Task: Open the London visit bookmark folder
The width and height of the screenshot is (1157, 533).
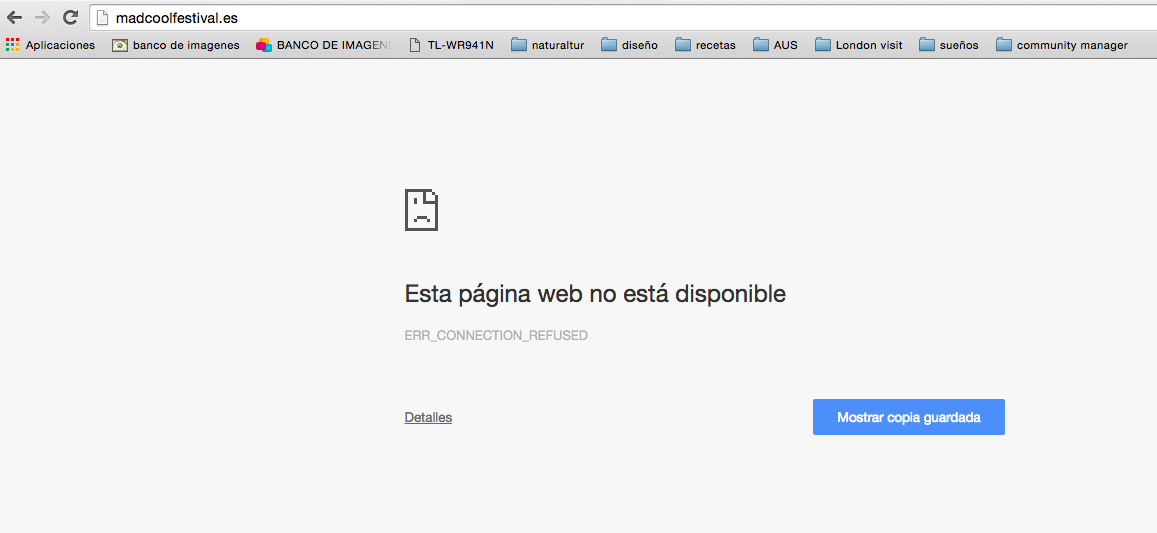Action: pyautogui.click(x=859, y=45)
